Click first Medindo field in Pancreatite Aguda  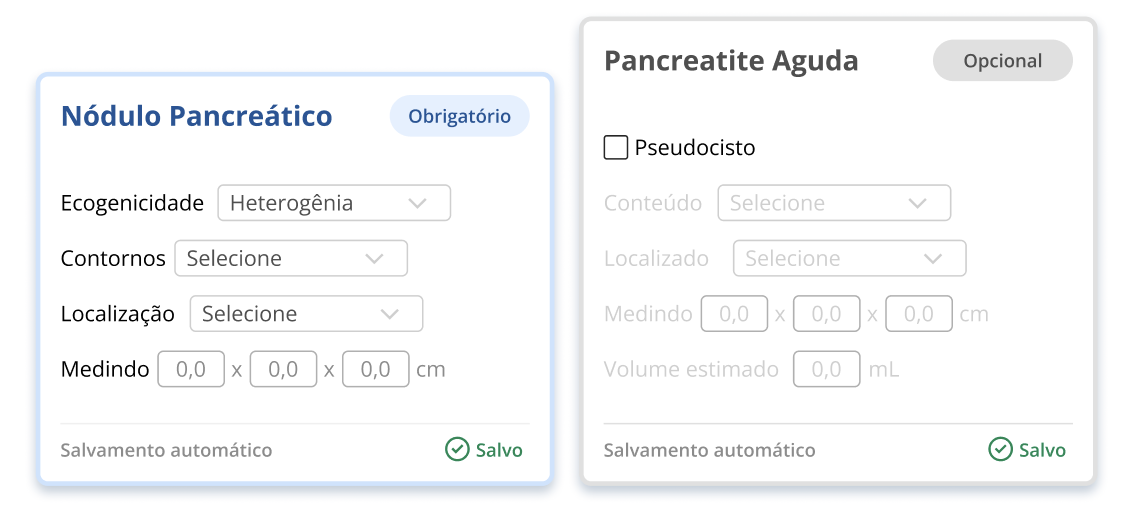coord(734,314)
